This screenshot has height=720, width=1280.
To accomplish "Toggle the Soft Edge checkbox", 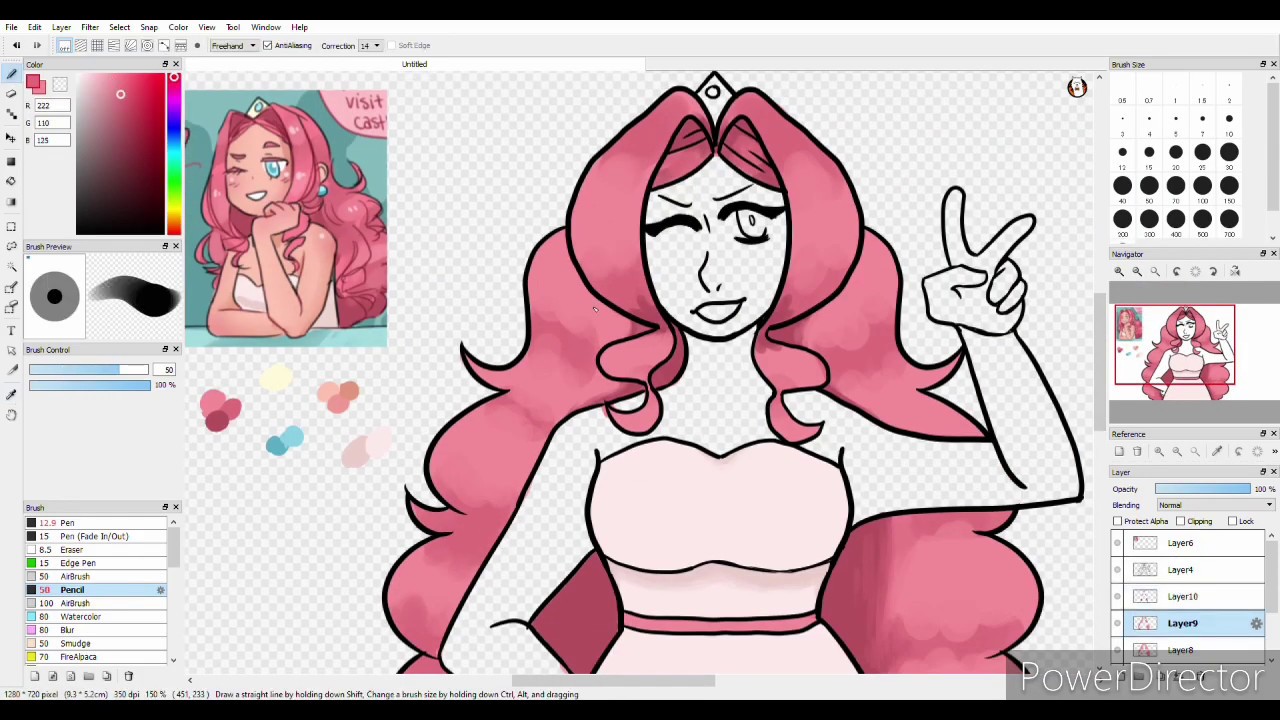I will pos(392,45).
